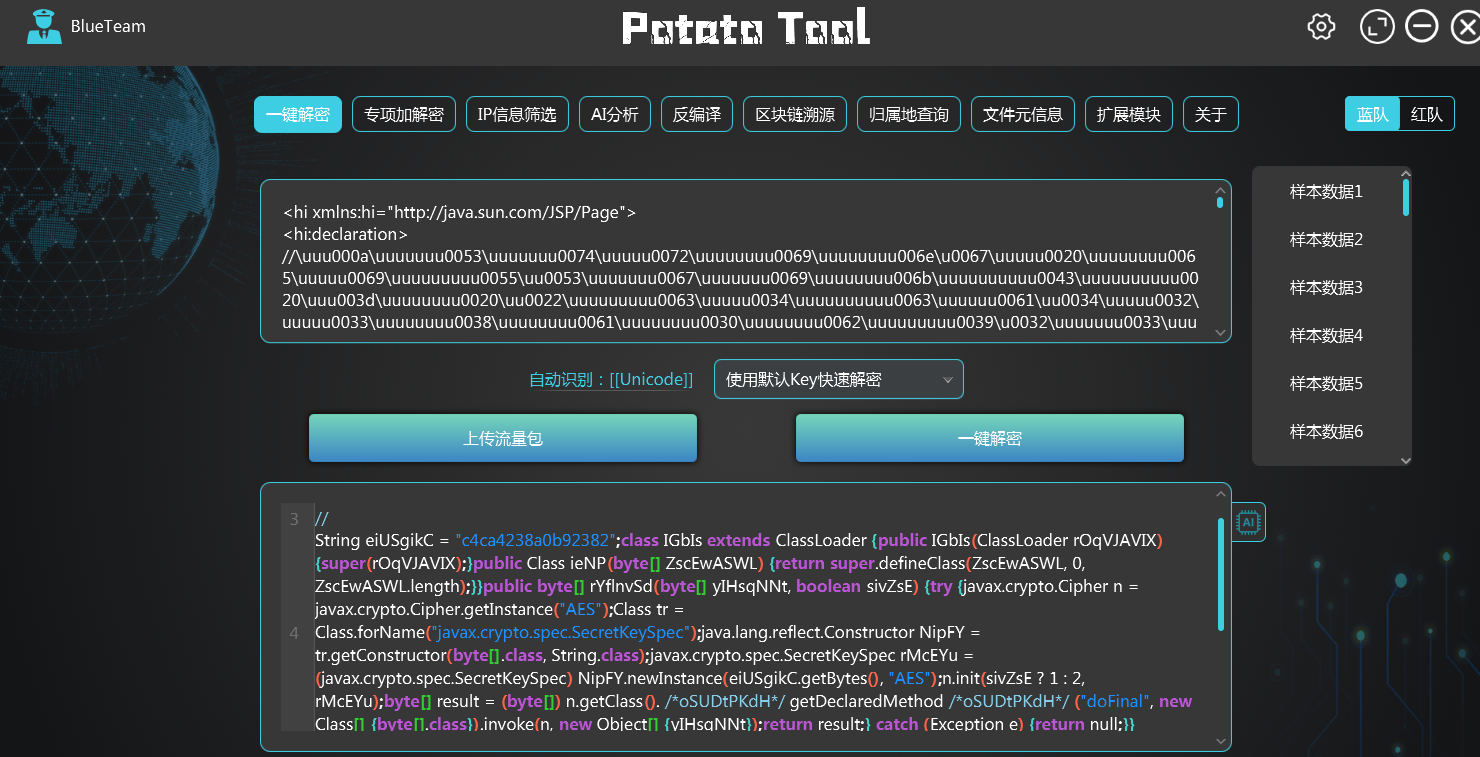Click the large 一键解密 decrypt button
This screenshot has width=1480, height=757.
(990, 438)
